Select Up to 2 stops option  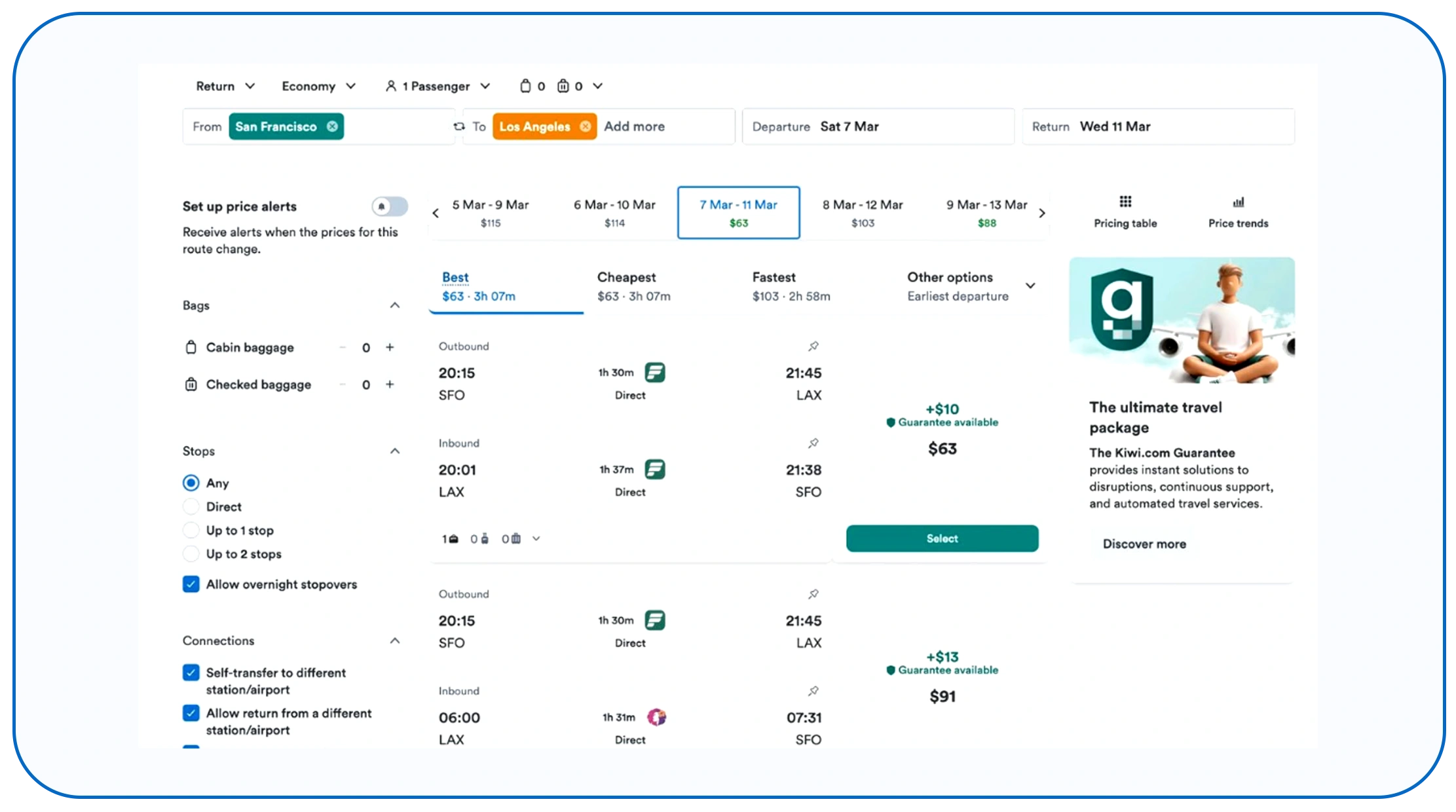(x=191, y=554)
